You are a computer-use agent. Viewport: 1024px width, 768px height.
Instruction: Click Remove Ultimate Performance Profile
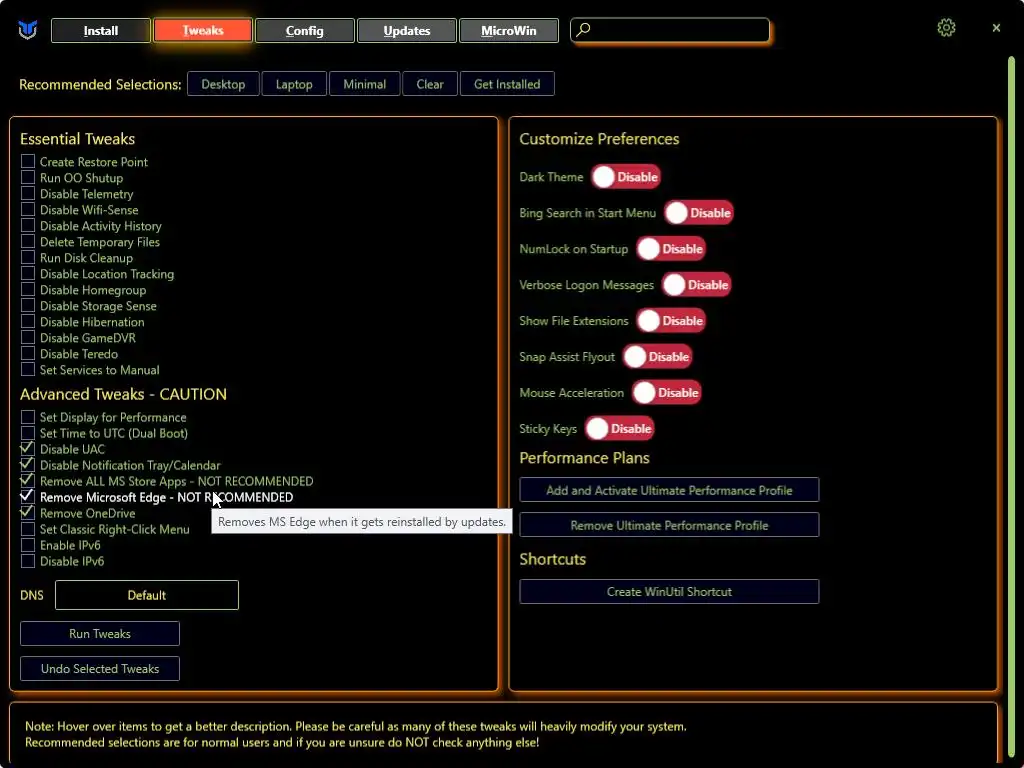click(669, 526)
